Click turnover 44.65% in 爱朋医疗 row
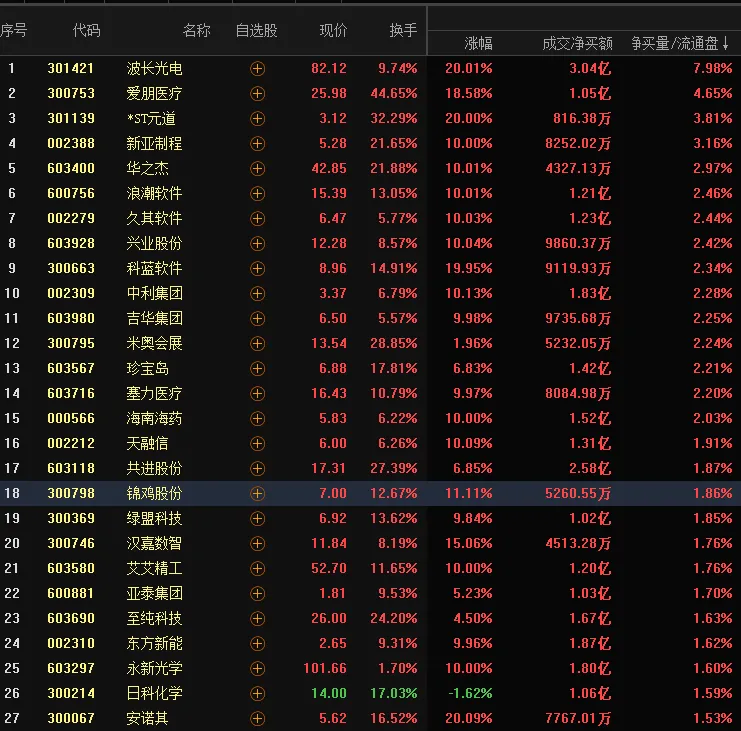741x731 pixels. coord(394,94)
